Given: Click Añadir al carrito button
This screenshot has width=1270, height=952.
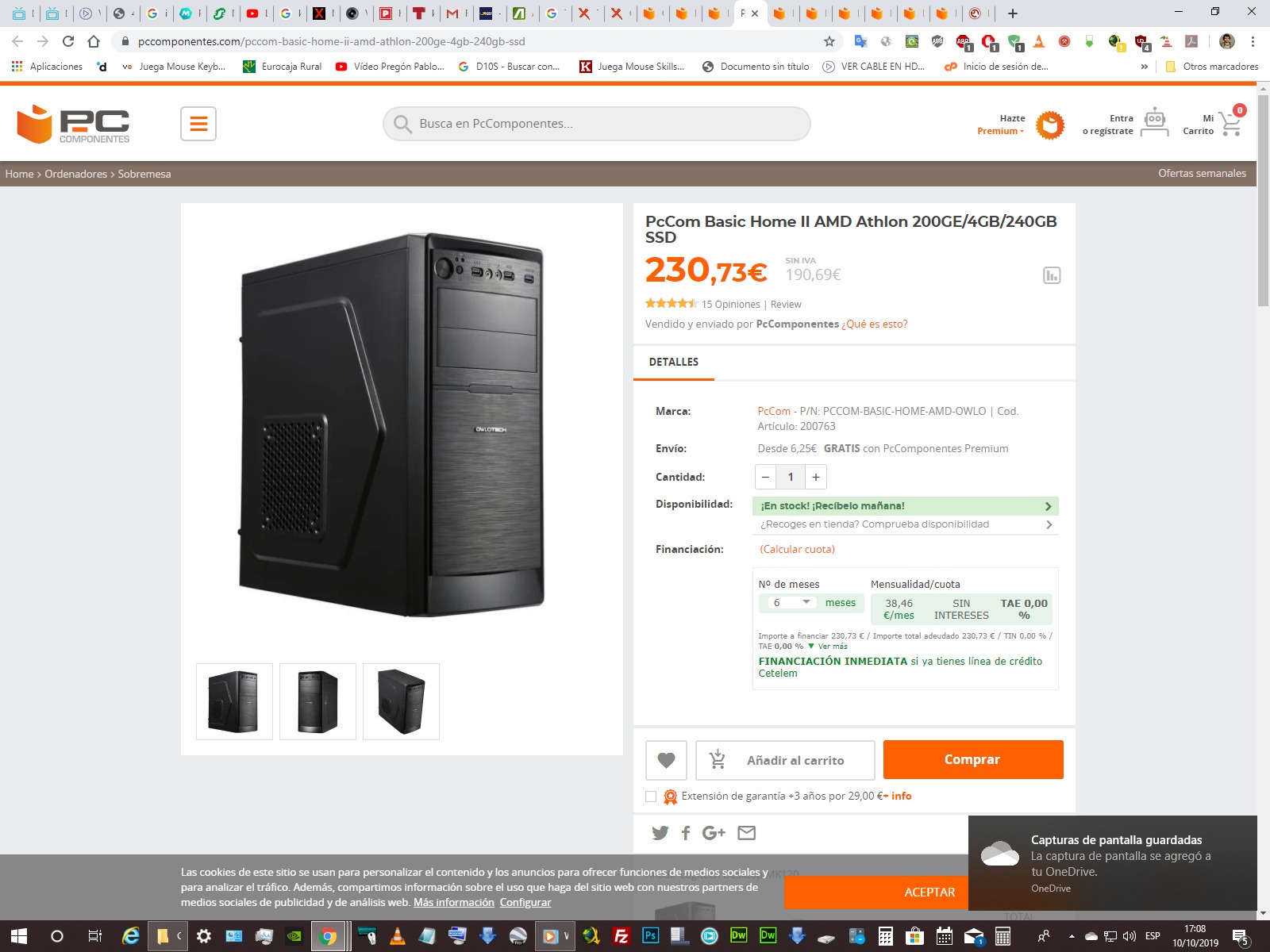Looking at the screenshot, I should [785, 760].
